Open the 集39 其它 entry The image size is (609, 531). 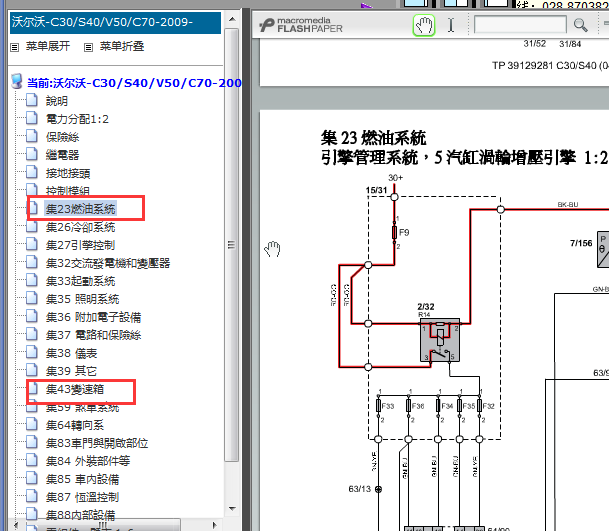(71, 371)
